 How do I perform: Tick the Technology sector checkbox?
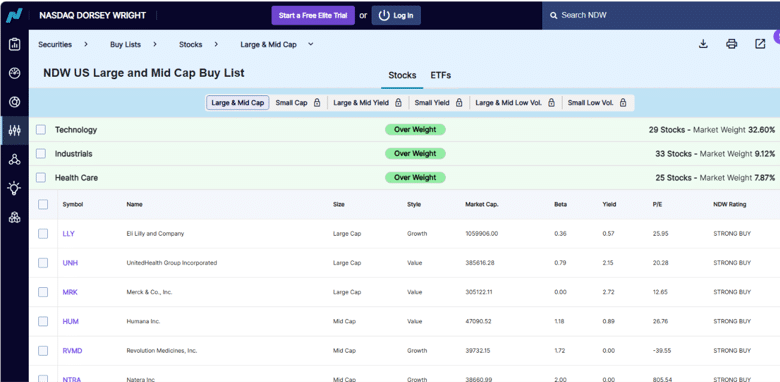[41, 130]
